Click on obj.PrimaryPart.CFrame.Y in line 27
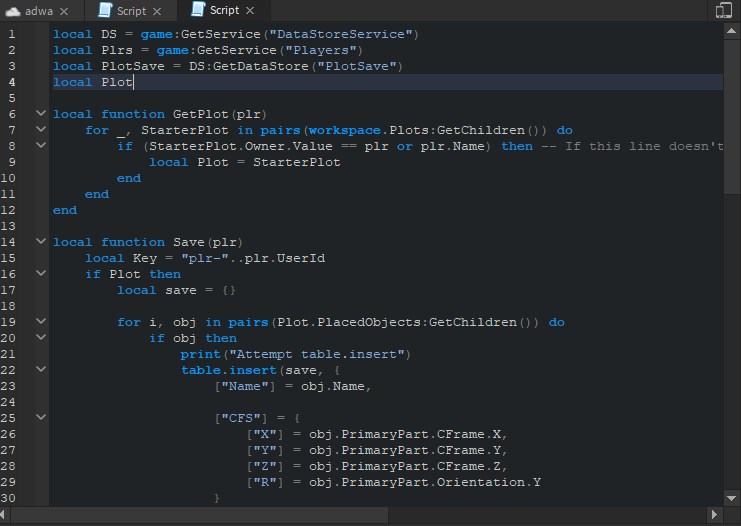Viewport: 741px width, 526px height. click(x=405, y=450)
